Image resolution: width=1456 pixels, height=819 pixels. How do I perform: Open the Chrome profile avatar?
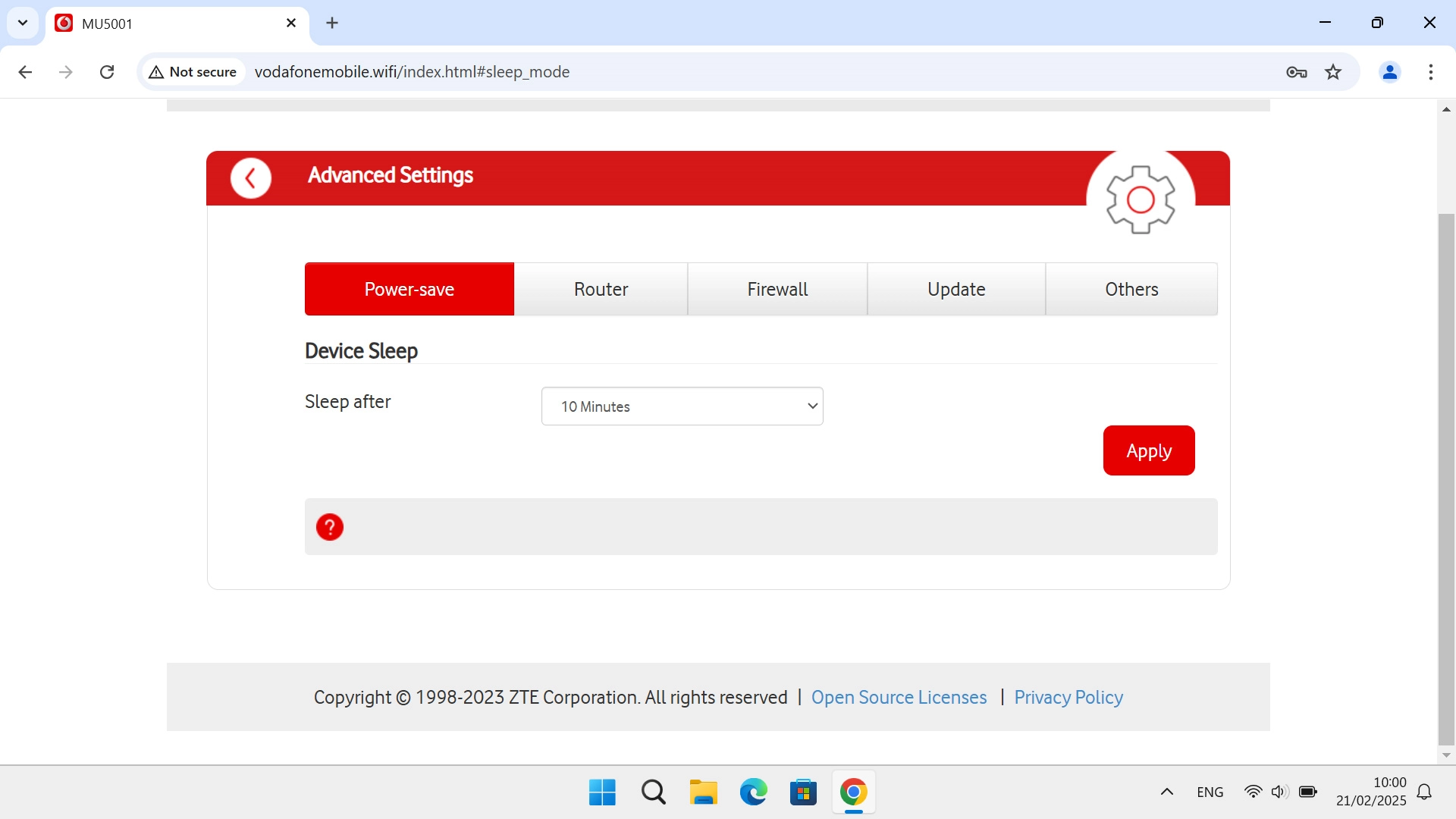coord(1389,72)
